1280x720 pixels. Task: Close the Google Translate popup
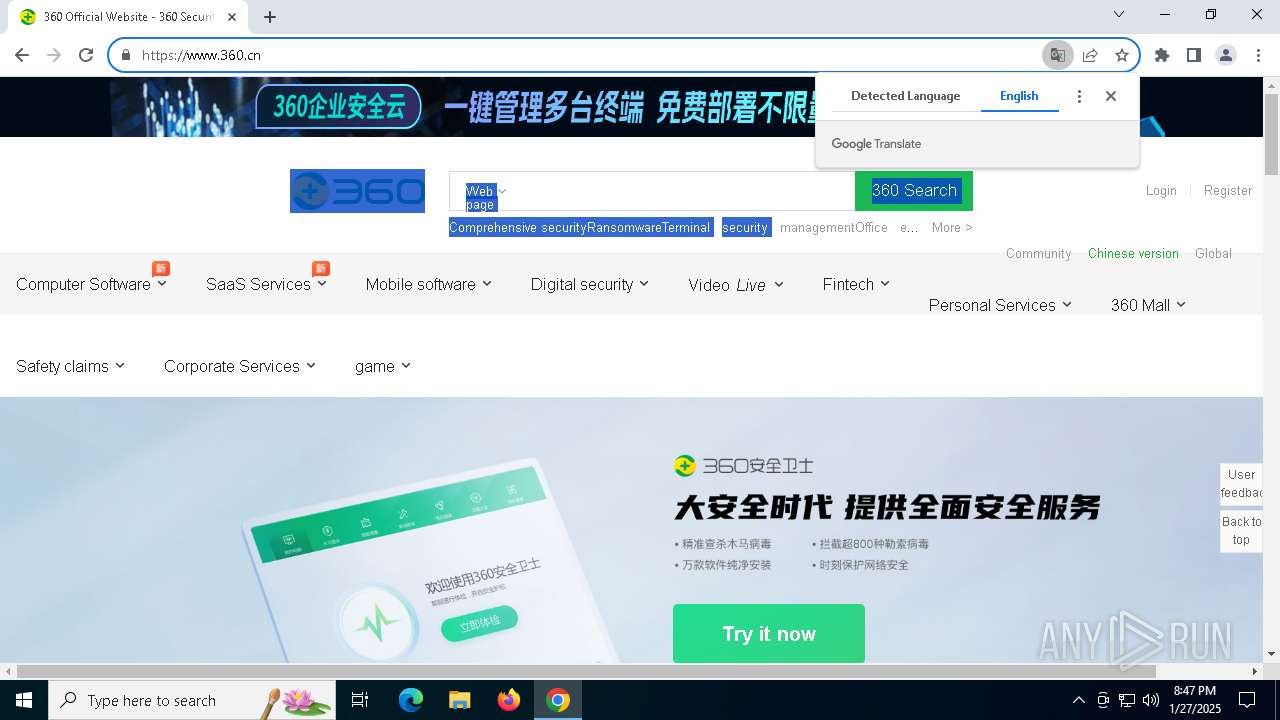(1111, 96)
